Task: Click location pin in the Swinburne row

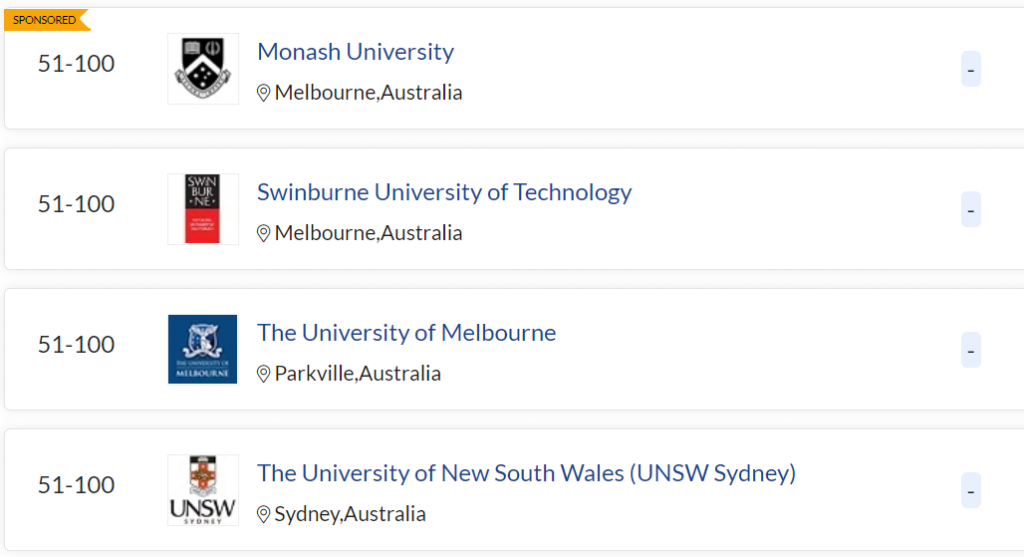Action: [x=264, y=233]
